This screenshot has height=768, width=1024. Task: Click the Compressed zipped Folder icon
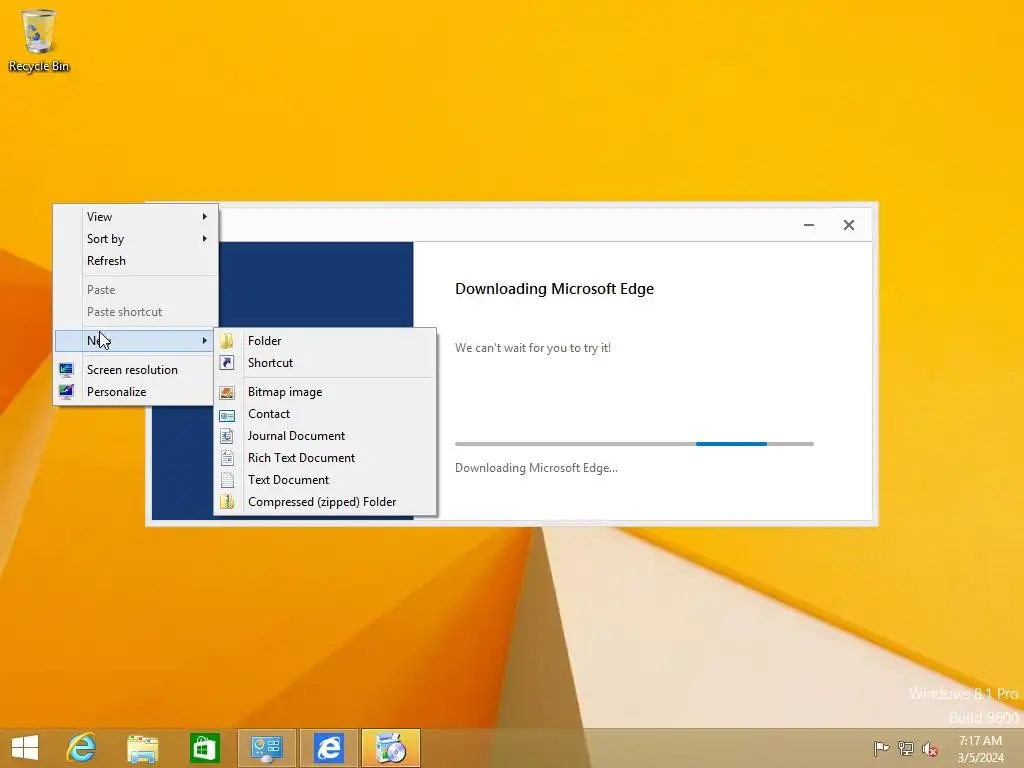[227, 502]
